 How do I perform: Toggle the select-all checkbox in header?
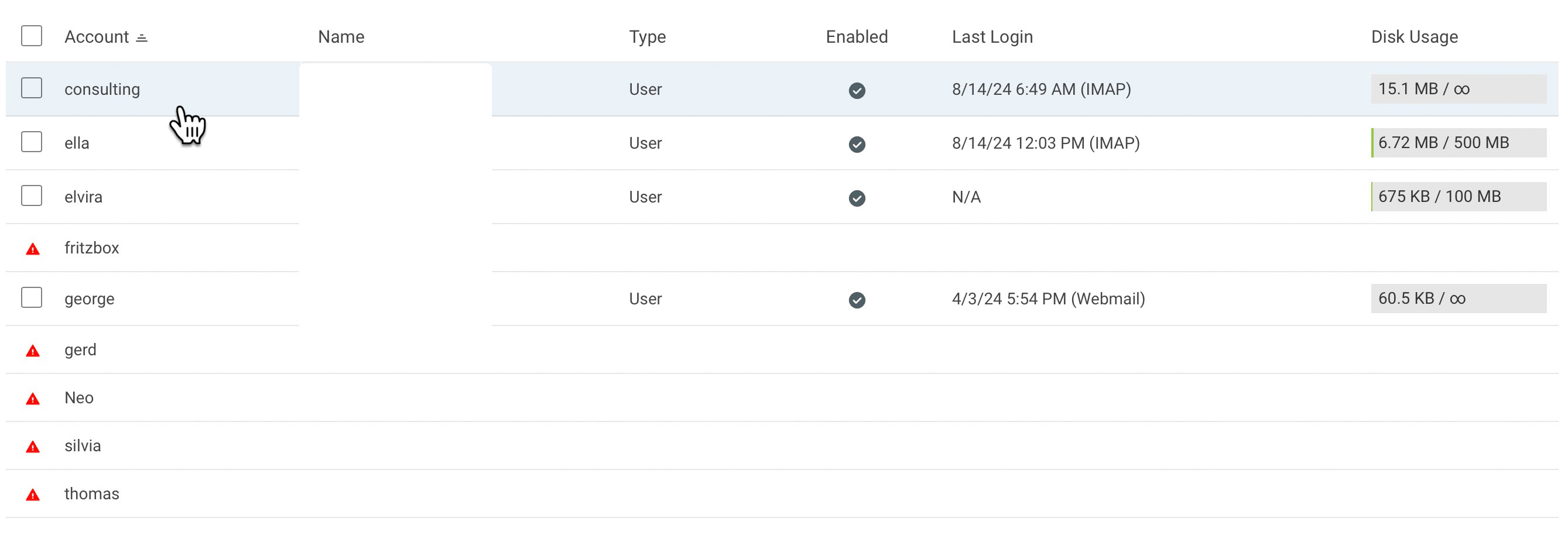[32, 36]
